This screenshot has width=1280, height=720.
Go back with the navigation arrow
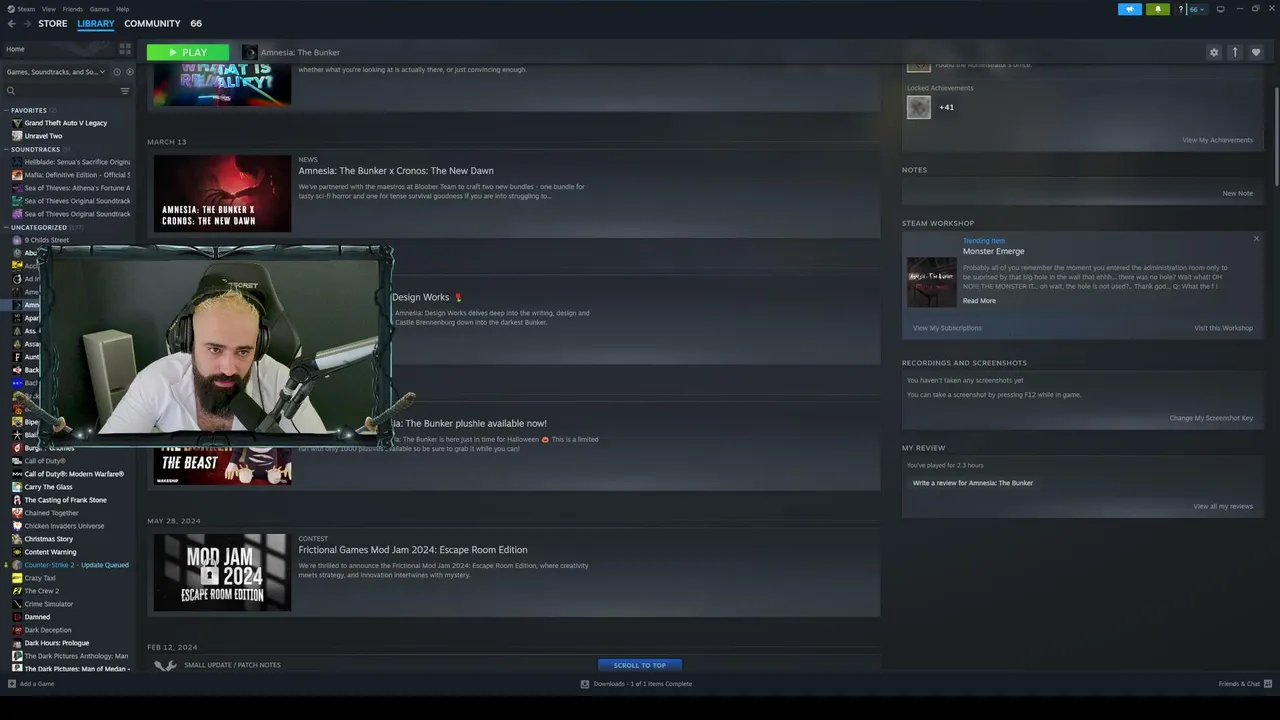12,24
